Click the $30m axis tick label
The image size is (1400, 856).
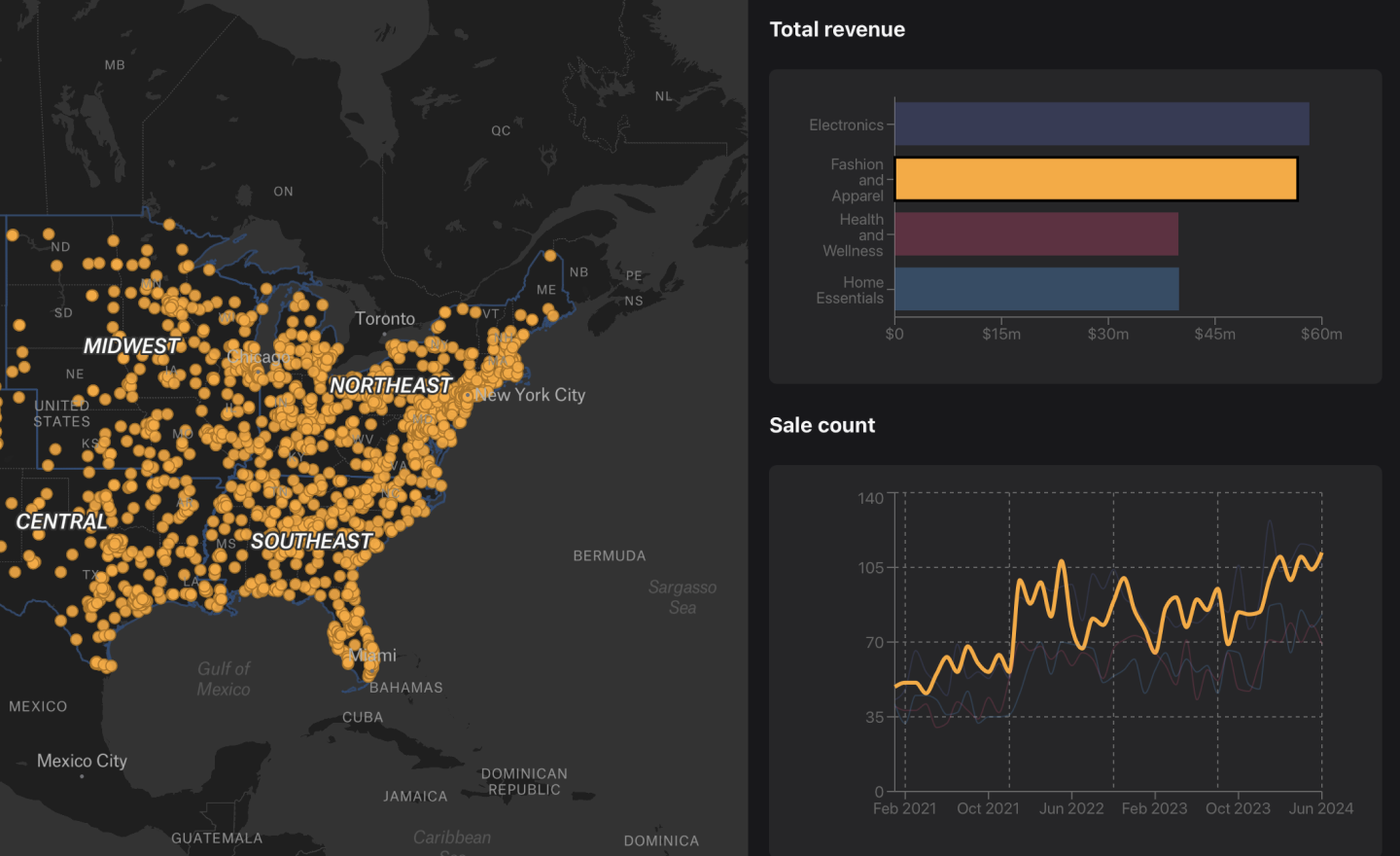coord(1107,335)
